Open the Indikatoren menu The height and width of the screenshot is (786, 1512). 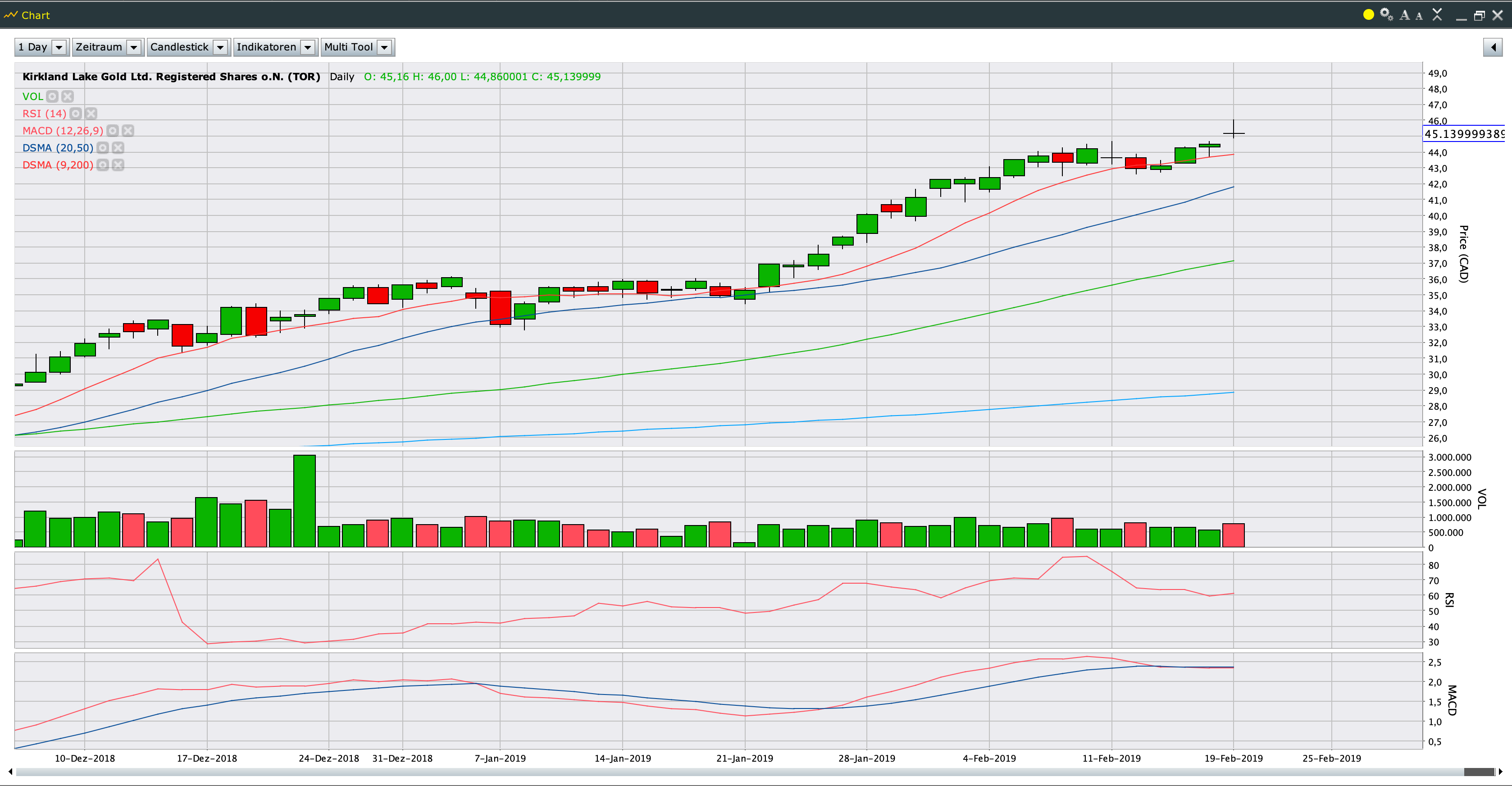(308, 47)
